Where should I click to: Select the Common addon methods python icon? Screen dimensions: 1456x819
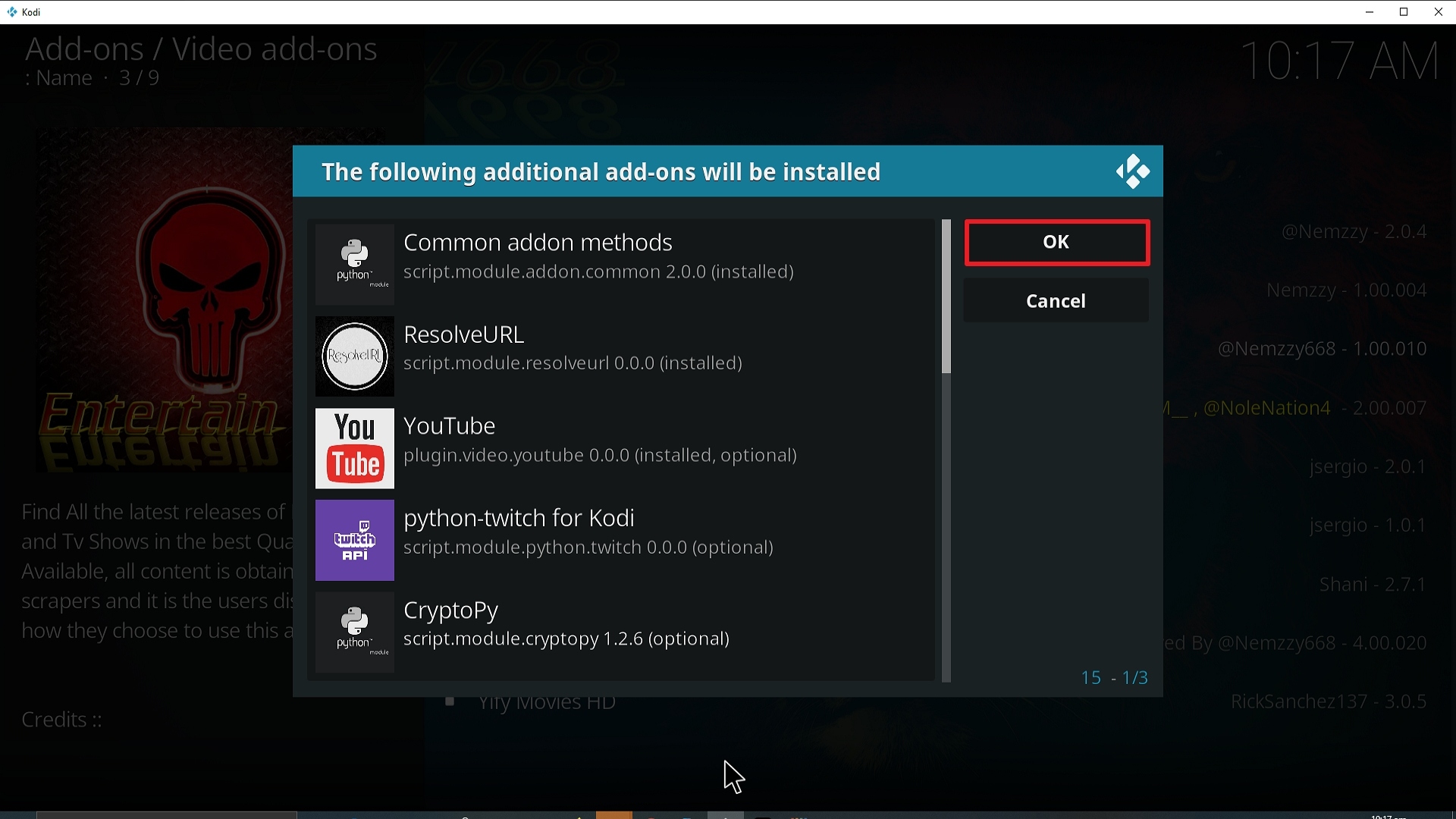pyautogui.click(x=355, y=264)
